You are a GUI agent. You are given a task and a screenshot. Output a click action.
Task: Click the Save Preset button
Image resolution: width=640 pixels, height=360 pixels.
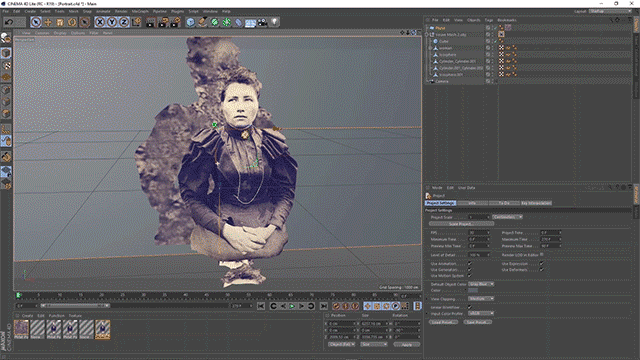coord(477,322)
